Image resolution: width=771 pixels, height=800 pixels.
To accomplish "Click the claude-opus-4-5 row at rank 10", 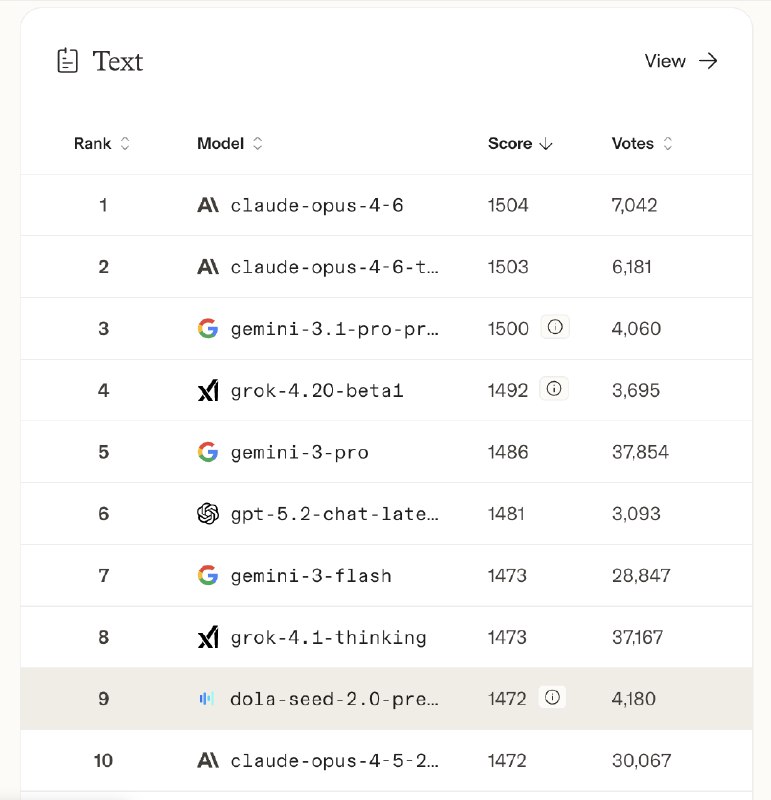I will tap(386, 761).
